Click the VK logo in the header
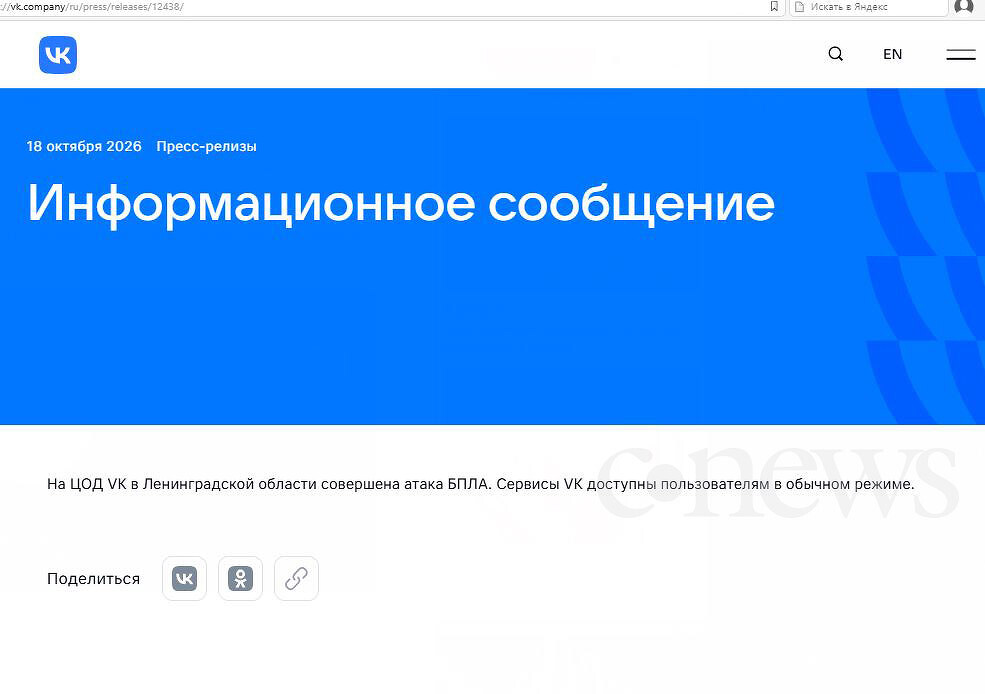Viewport: 985px width, 694px height. 58,55
